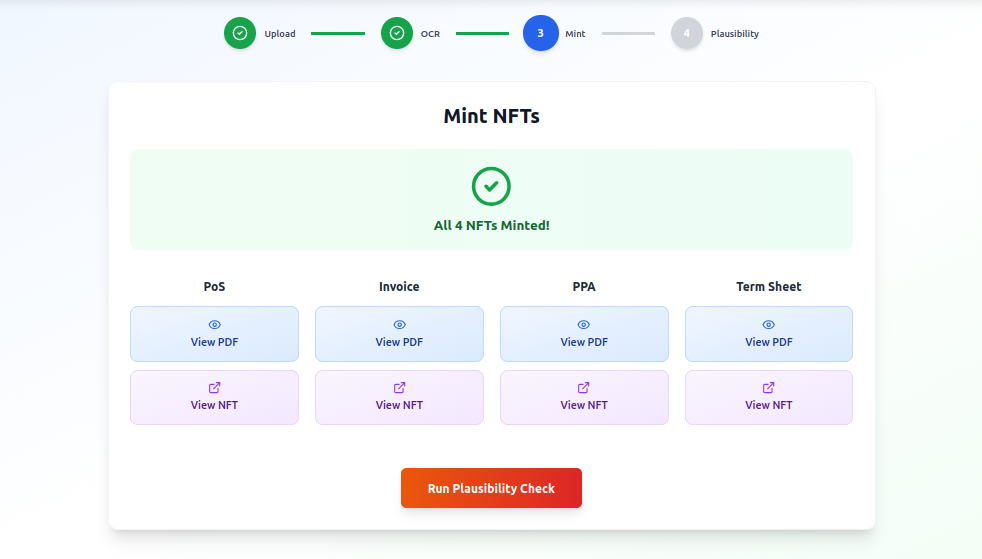Click the eye icon under Invoice
Image resolution: width=982 pixels, height=559 pixels.
pyautogui.click(x=399, y=325)
